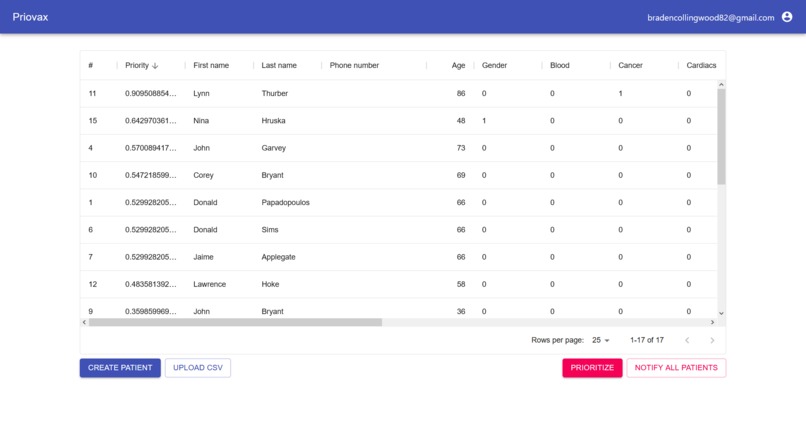Open the Priovax home title
806x434 pixels.
(30, 17)
